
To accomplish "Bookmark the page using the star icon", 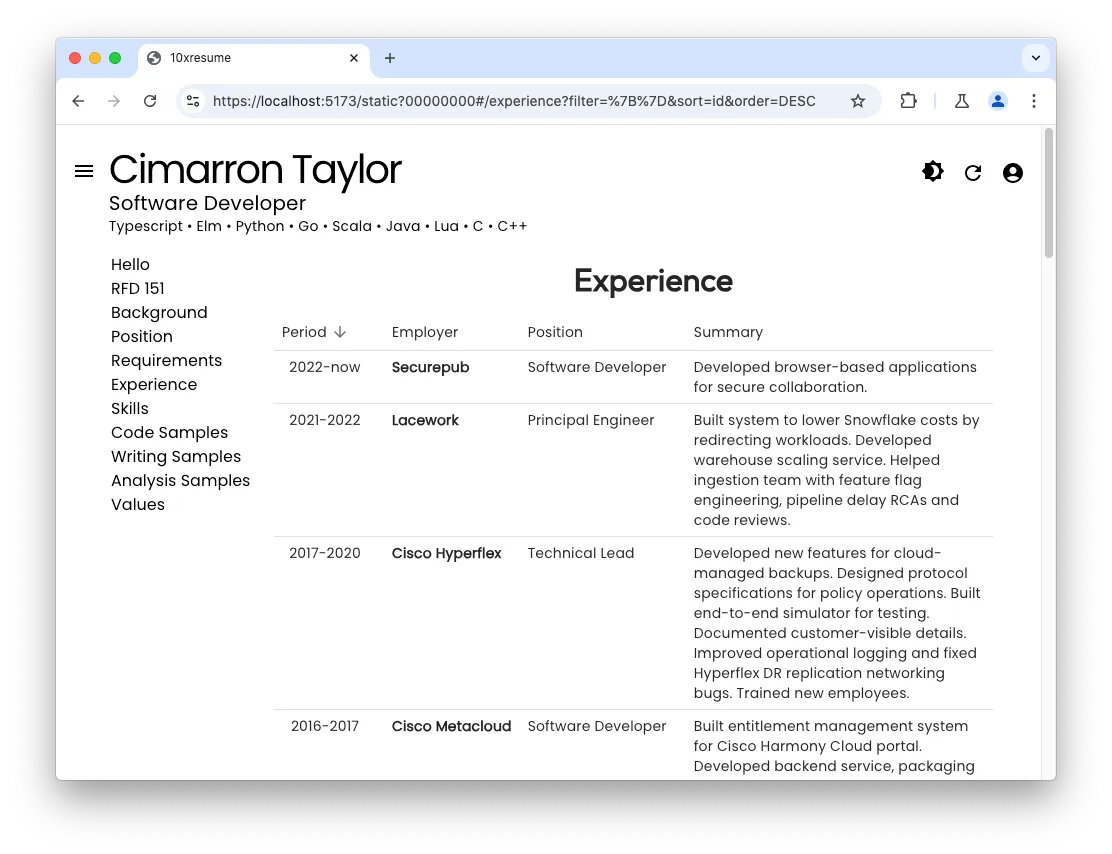I will click(x=858, y=101).
